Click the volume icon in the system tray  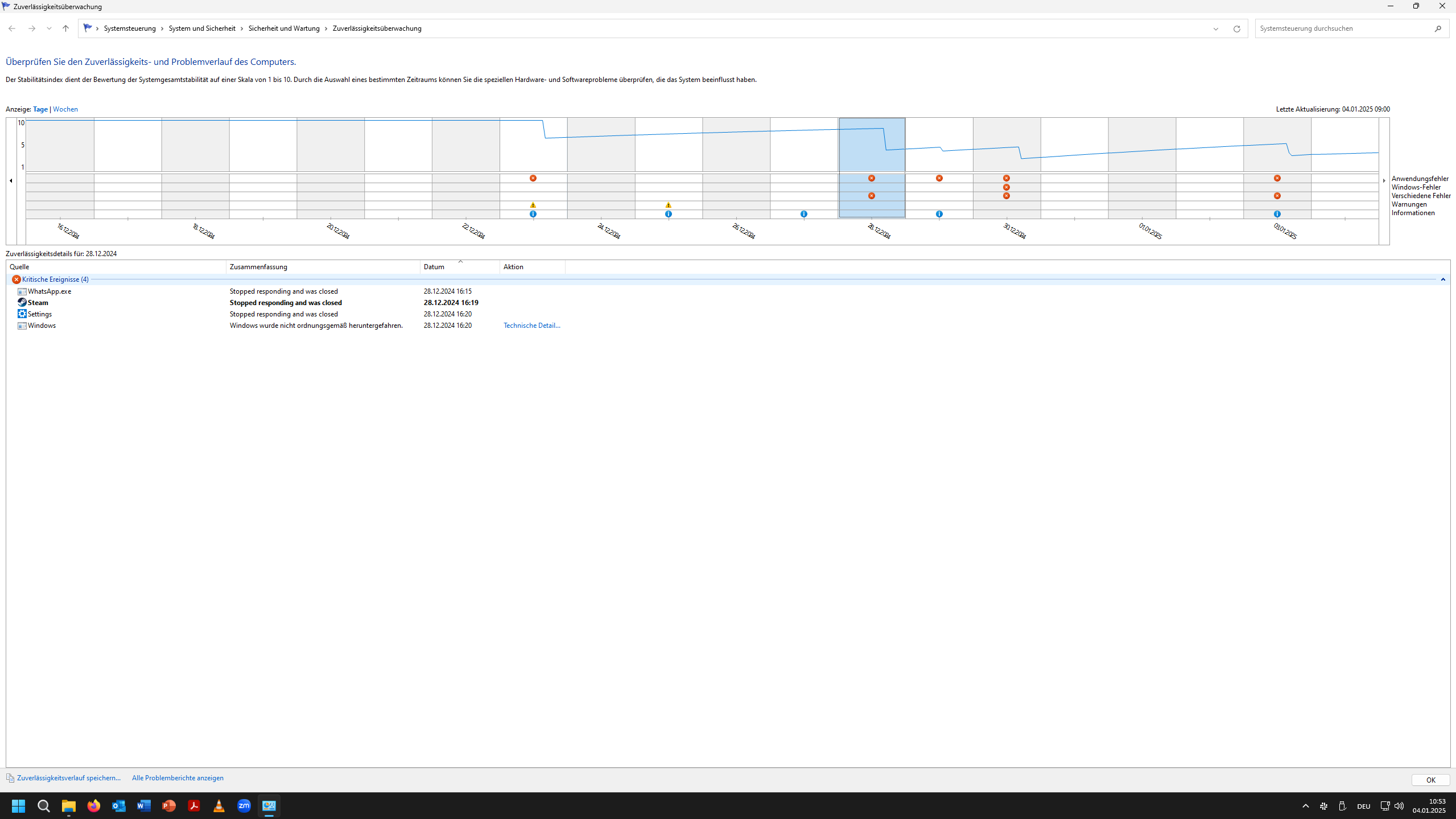(x=1398, y=806)
